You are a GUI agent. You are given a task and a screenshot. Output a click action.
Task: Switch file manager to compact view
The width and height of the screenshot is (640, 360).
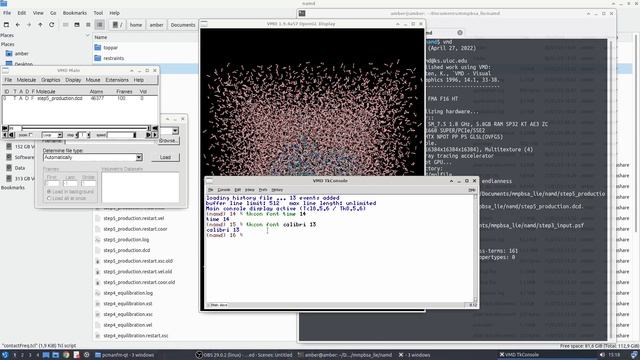pos(88,25)
